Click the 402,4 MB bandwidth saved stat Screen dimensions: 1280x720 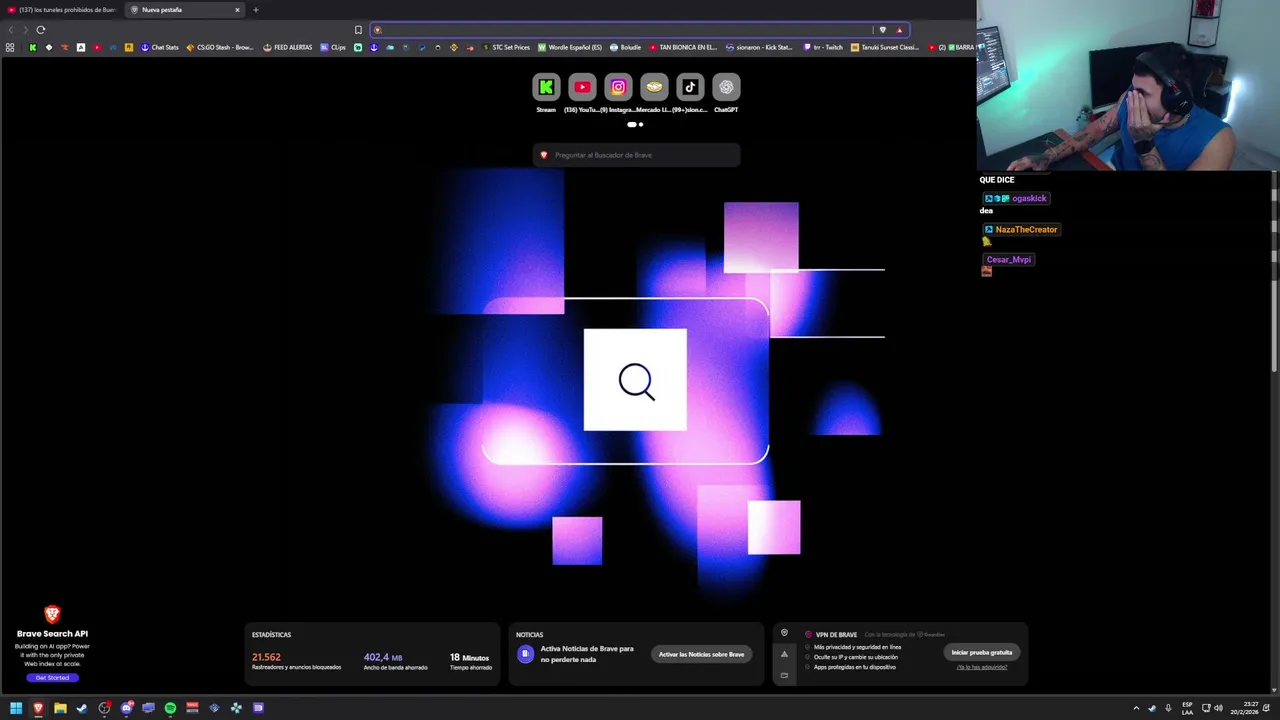coord(395,661)
